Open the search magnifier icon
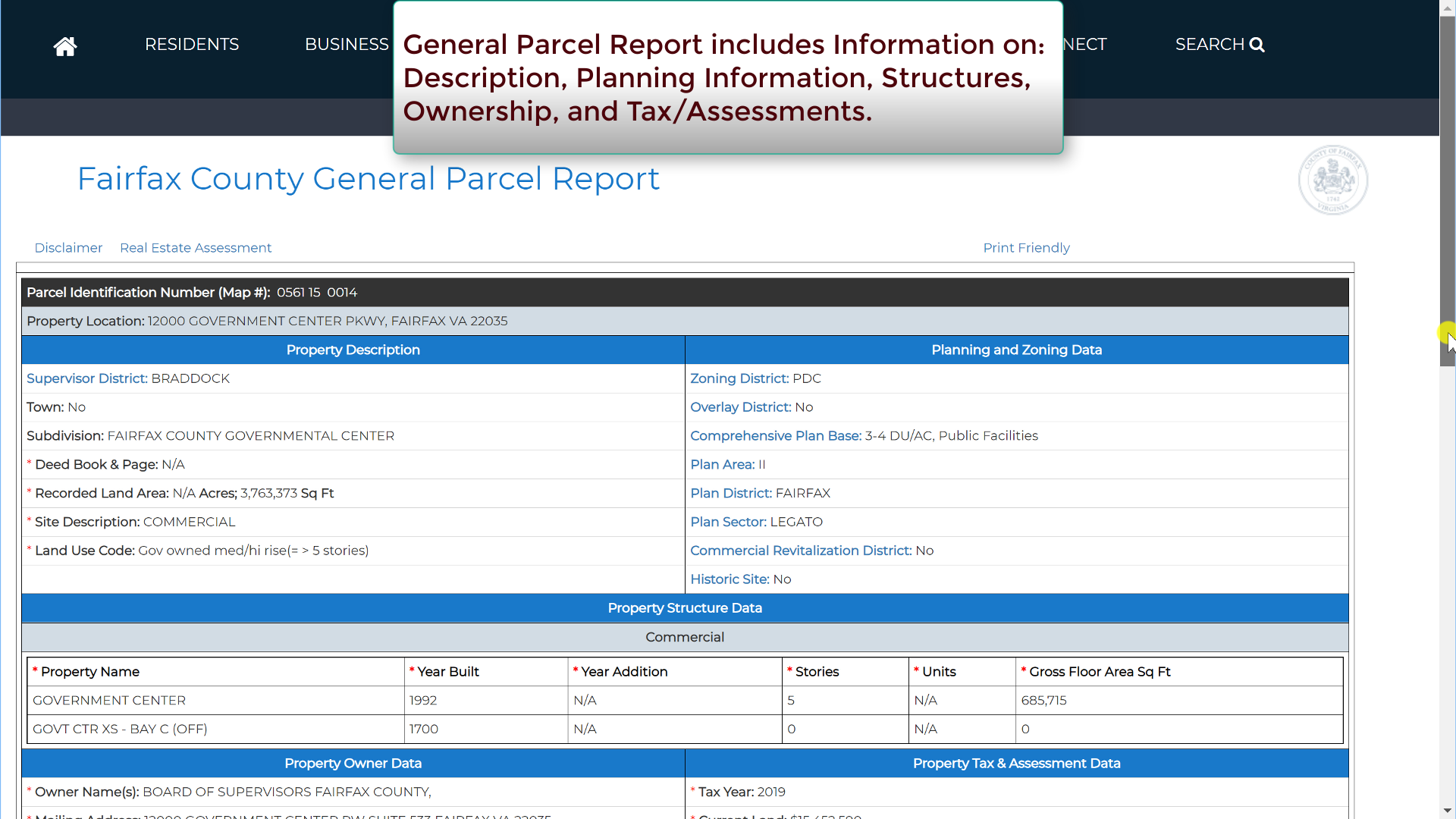 1257,45
